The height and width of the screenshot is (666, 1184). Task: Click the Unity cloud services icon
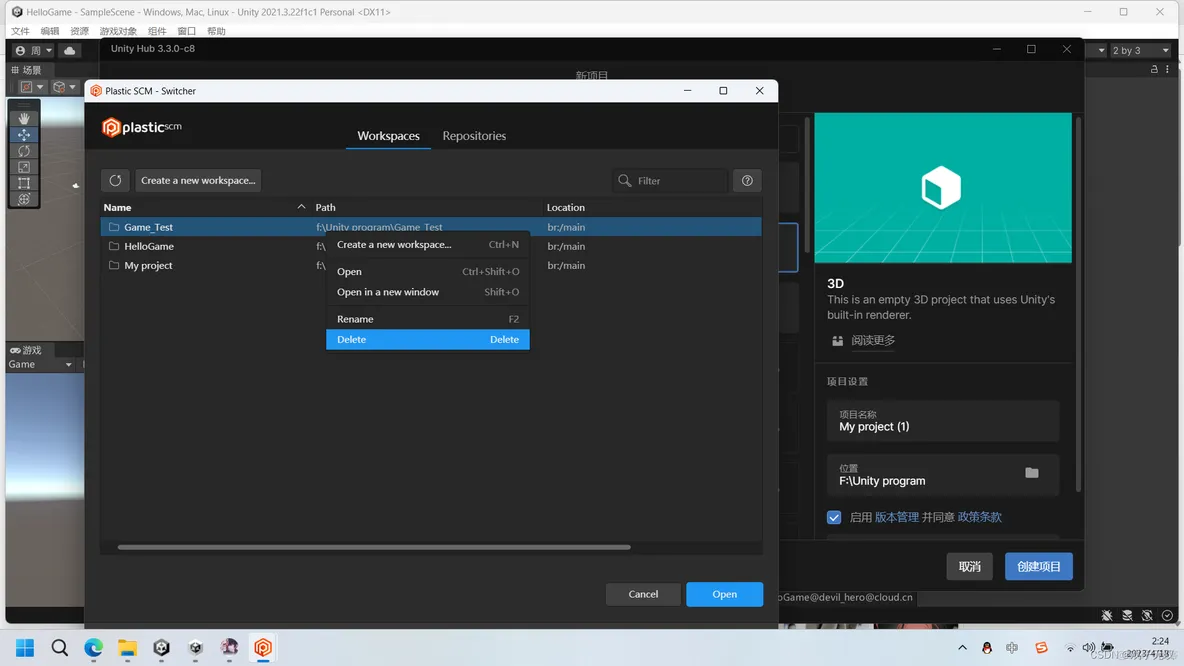(x=70, y=50)
